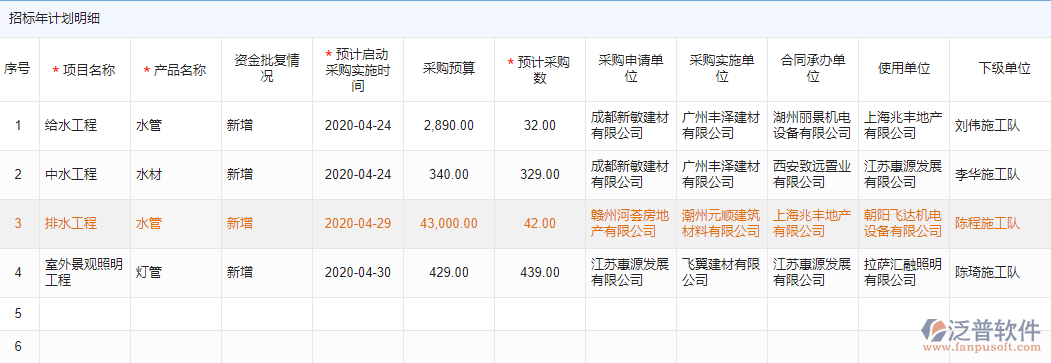Select row number 1

click(x=18, y=126)
